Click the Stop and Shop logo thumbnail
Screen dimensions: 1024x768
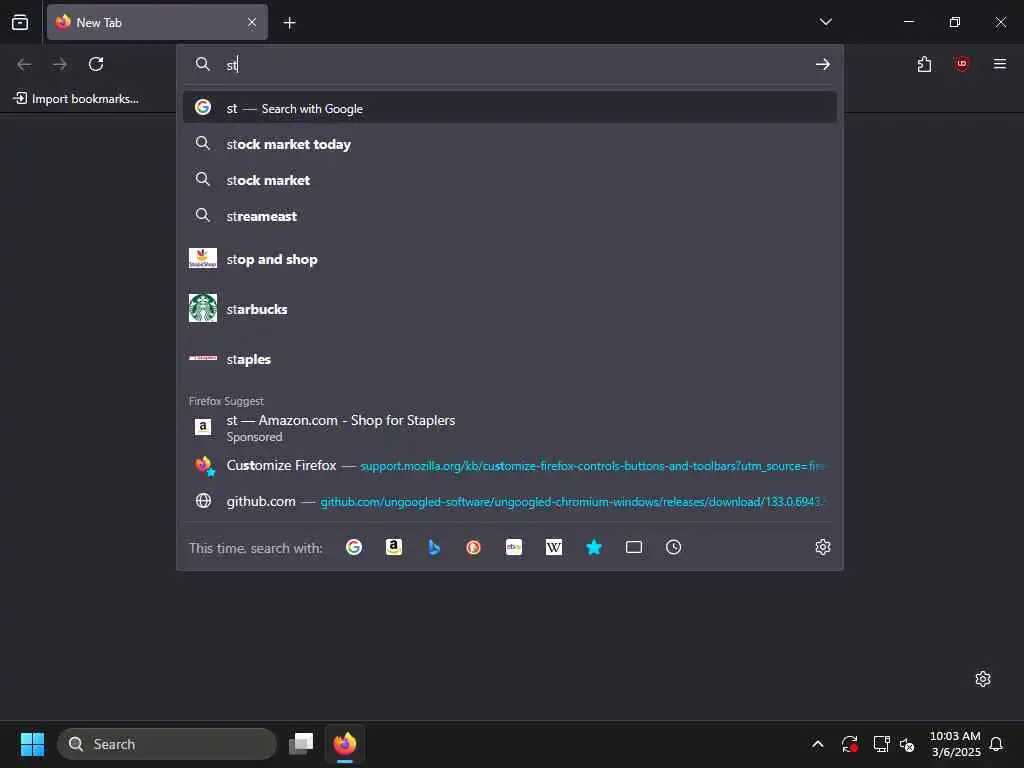202,259
